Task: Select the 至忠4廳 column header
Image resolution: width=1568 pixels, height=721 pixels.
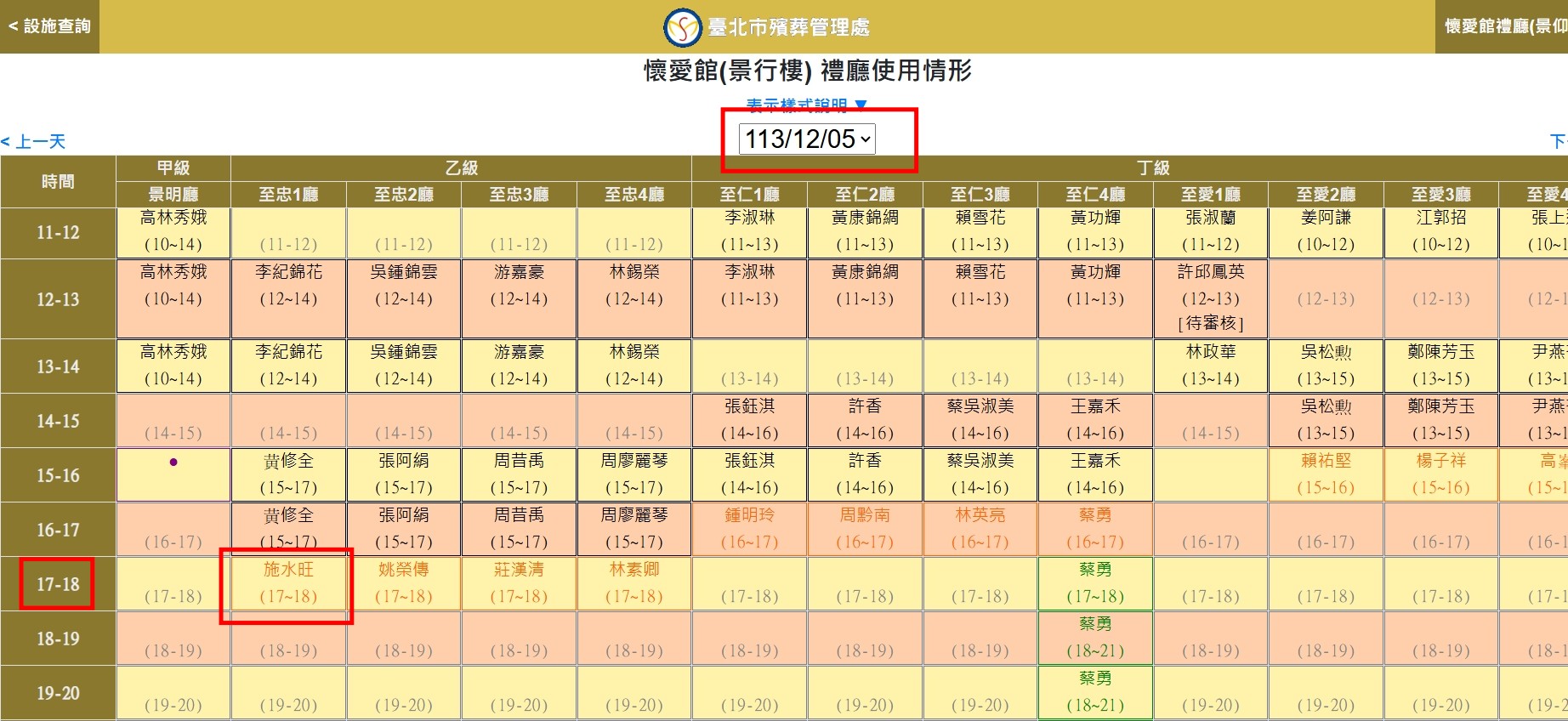Action: [x=634, y=195]
